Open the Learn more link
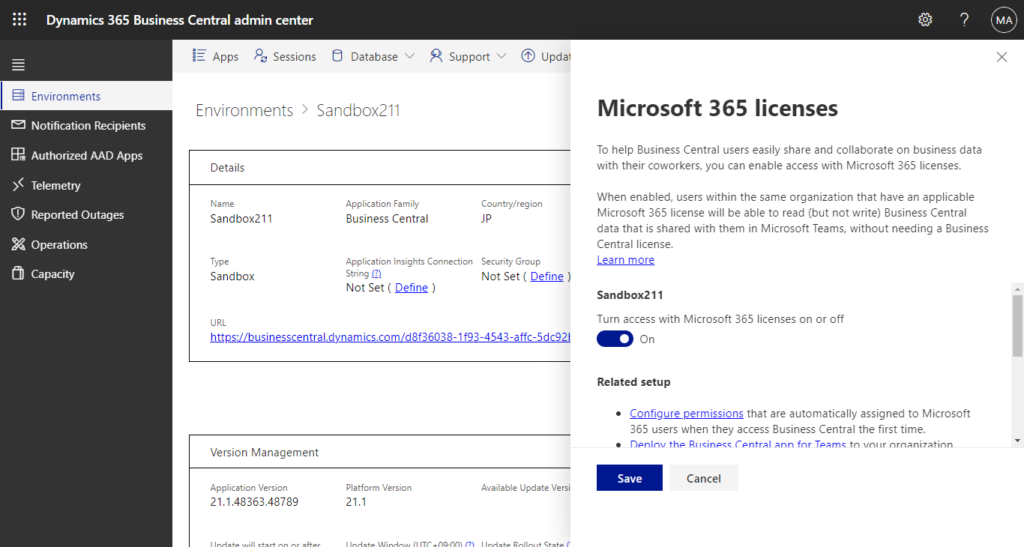This screenshot has width=1024, height=547. tap(625, 260)
